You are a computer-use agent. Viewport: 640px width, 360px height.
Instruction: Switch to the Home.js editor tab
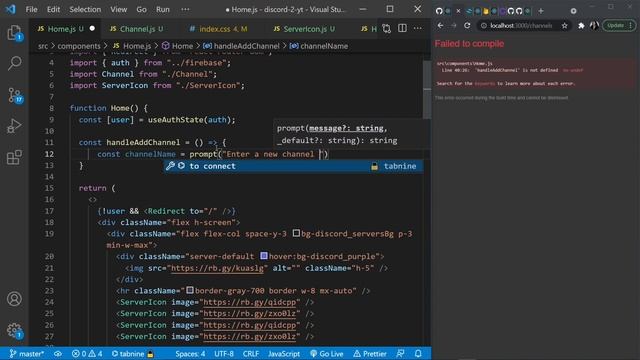tap(61, 29)
